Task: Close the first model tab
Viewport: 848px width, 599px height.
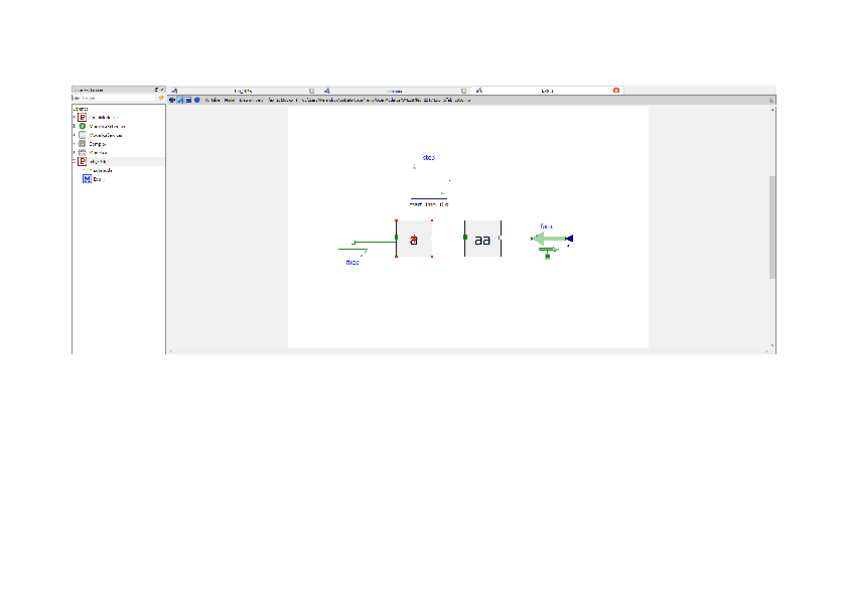Action: tap(312, 91)
